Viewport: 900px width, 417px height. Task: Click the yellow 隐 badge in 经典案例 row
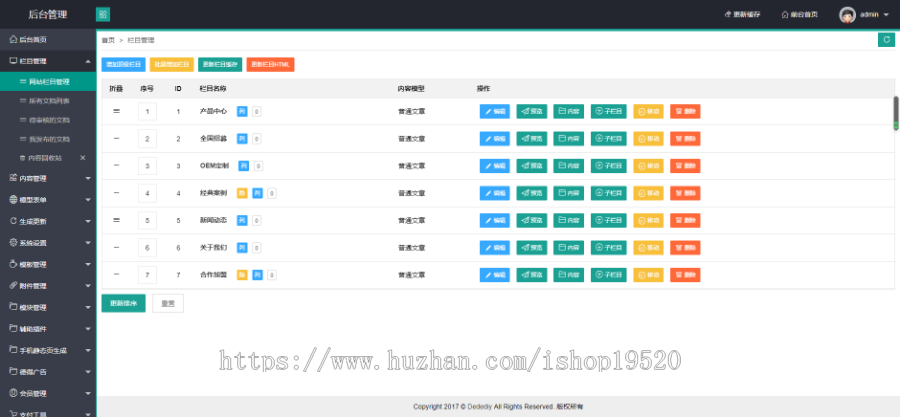(x=242, y=193)
